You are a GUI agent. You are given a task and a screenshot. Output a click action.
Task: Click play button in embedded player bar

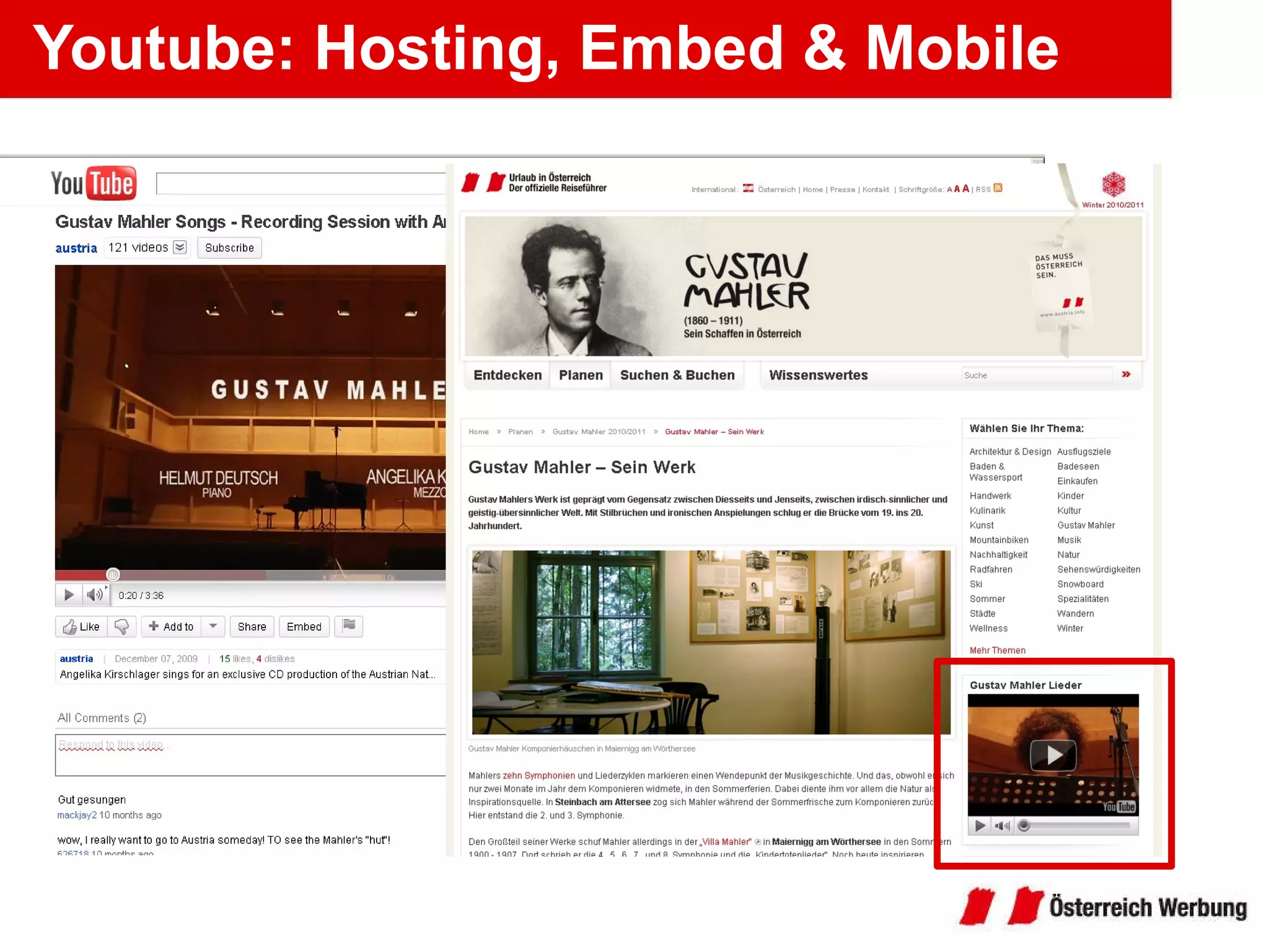coord(980,826)
